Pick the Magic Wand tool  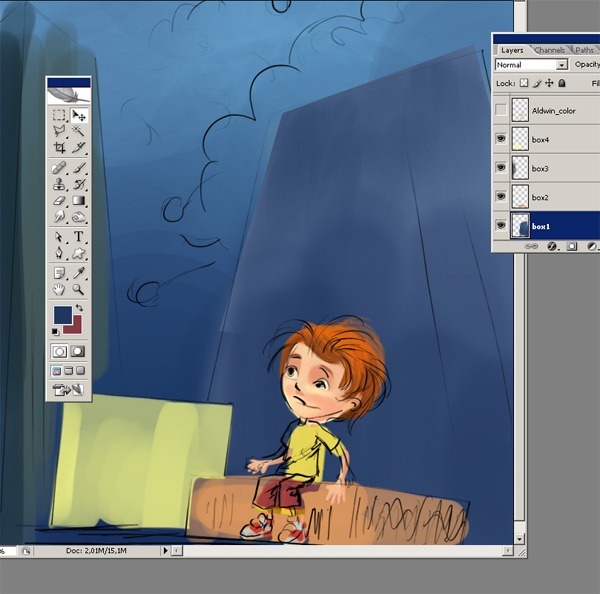(x=78, y=132)
